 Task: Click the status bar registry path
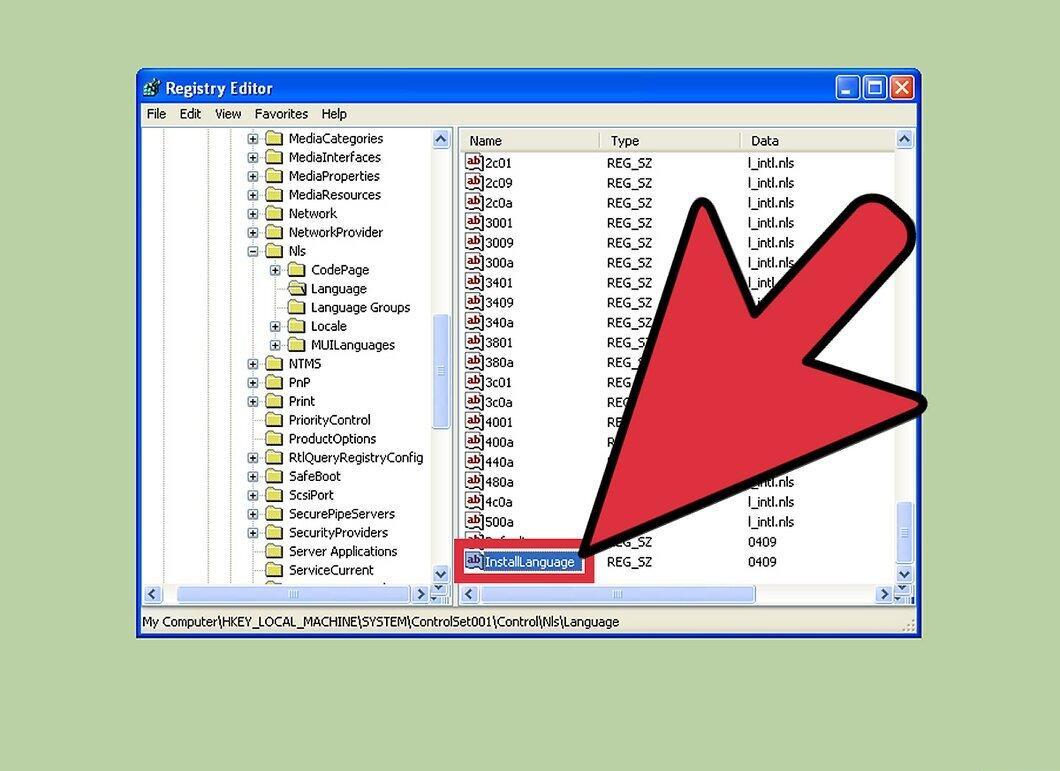pyautogui.click(x=380, y=622)
